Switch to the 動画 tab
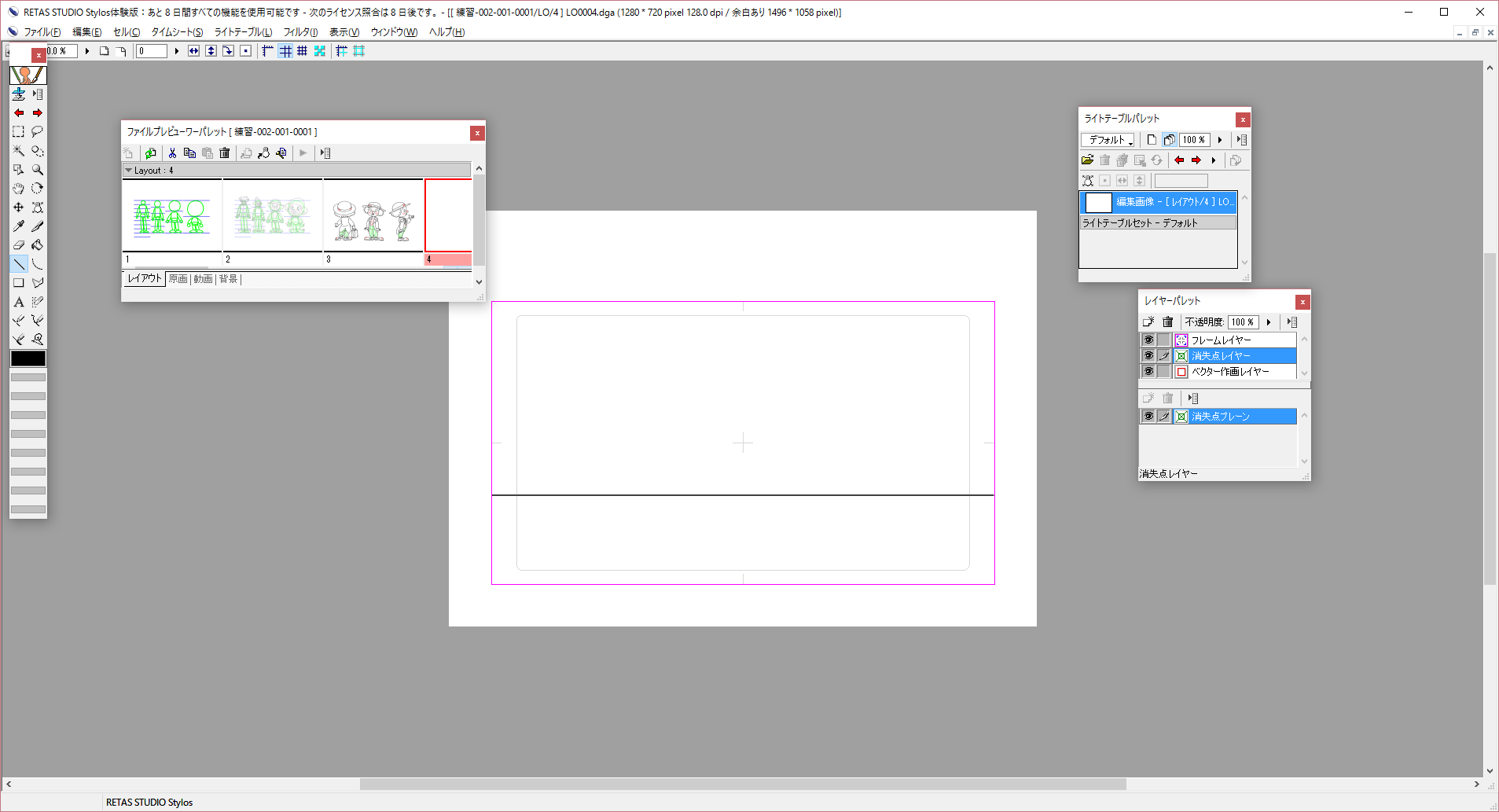The width and height of the screenshot is (1499, 812). [x=203, y=279]
